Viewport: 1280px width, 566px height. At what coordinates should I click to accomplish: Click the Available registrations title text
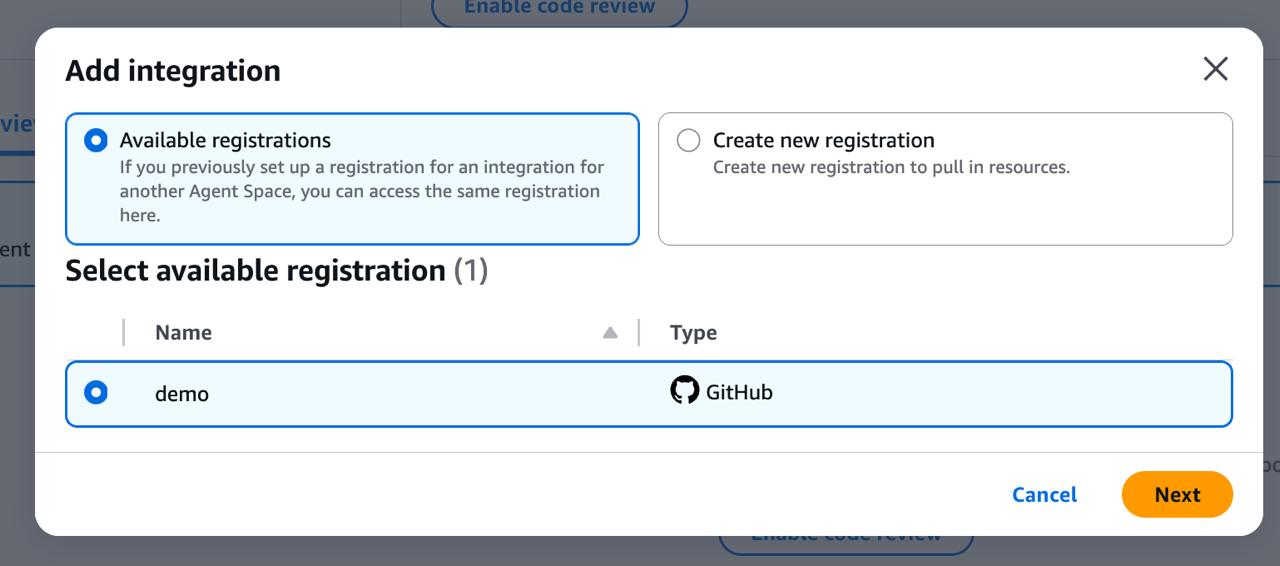[225, 141]
